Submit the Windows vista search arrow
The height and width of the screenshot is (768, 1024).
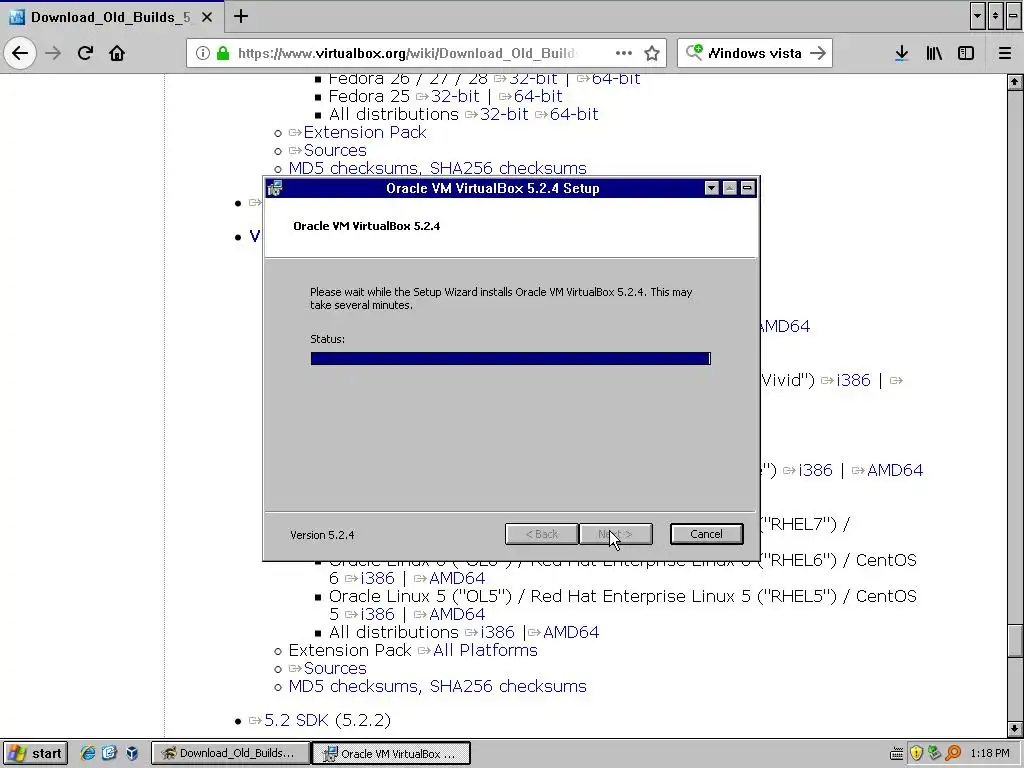818,53
